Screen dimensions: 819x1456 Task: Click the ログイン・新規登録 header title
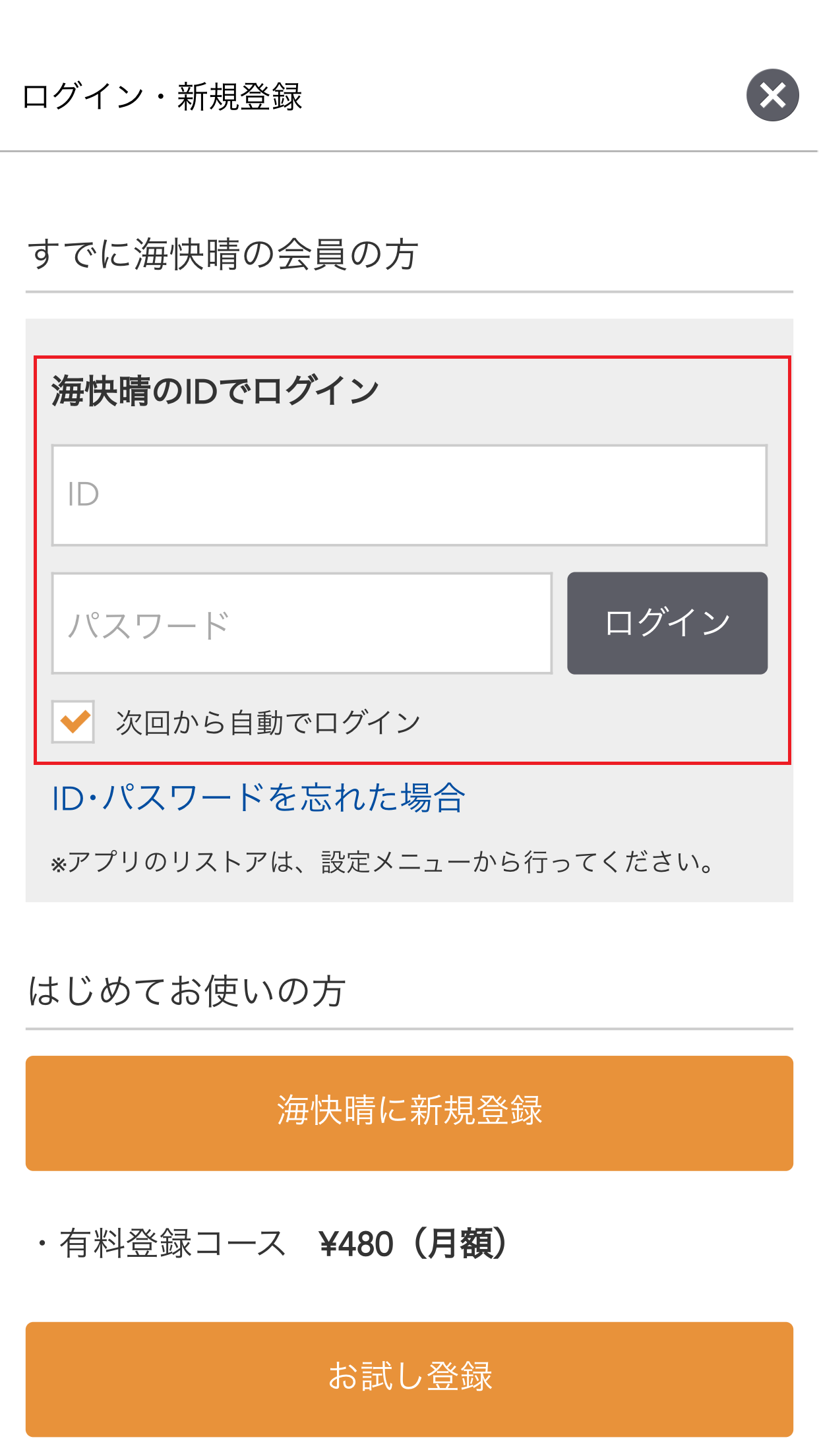(162, 96)
